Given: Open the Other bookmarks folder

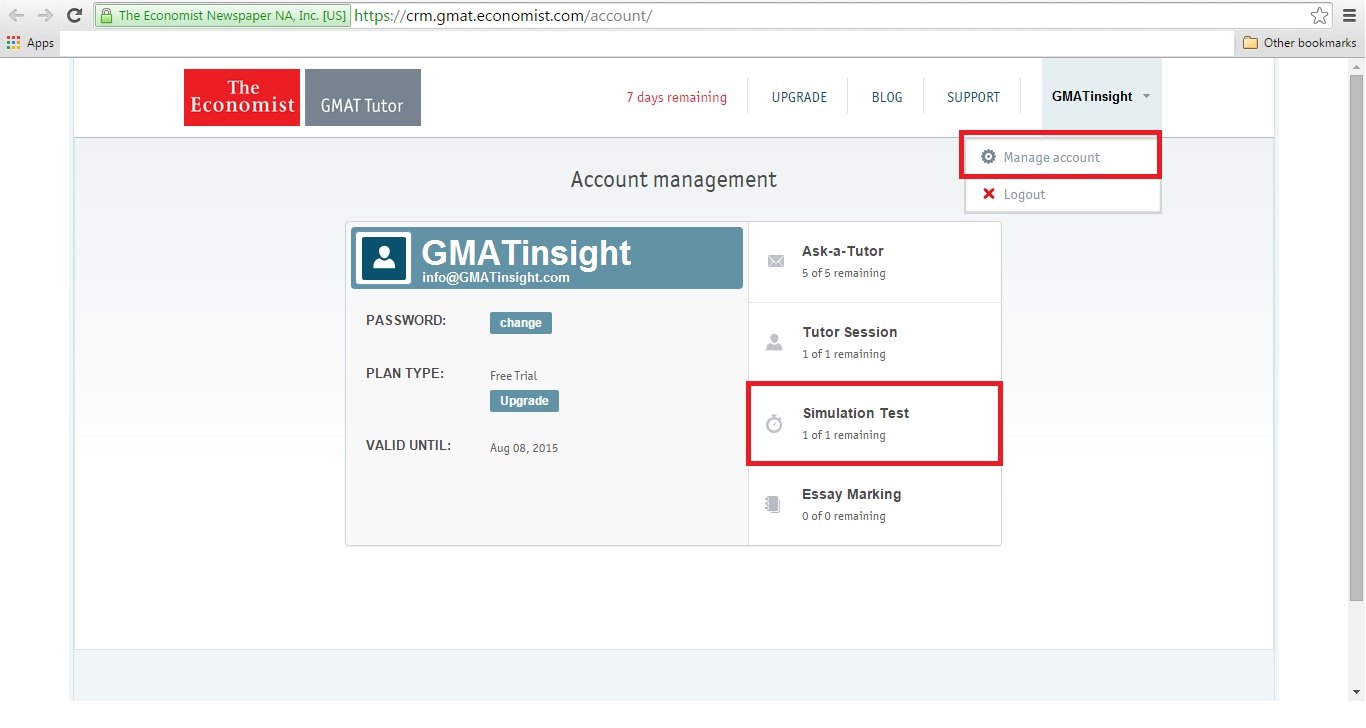Looking at the screenshot, I should (1298, 43).
